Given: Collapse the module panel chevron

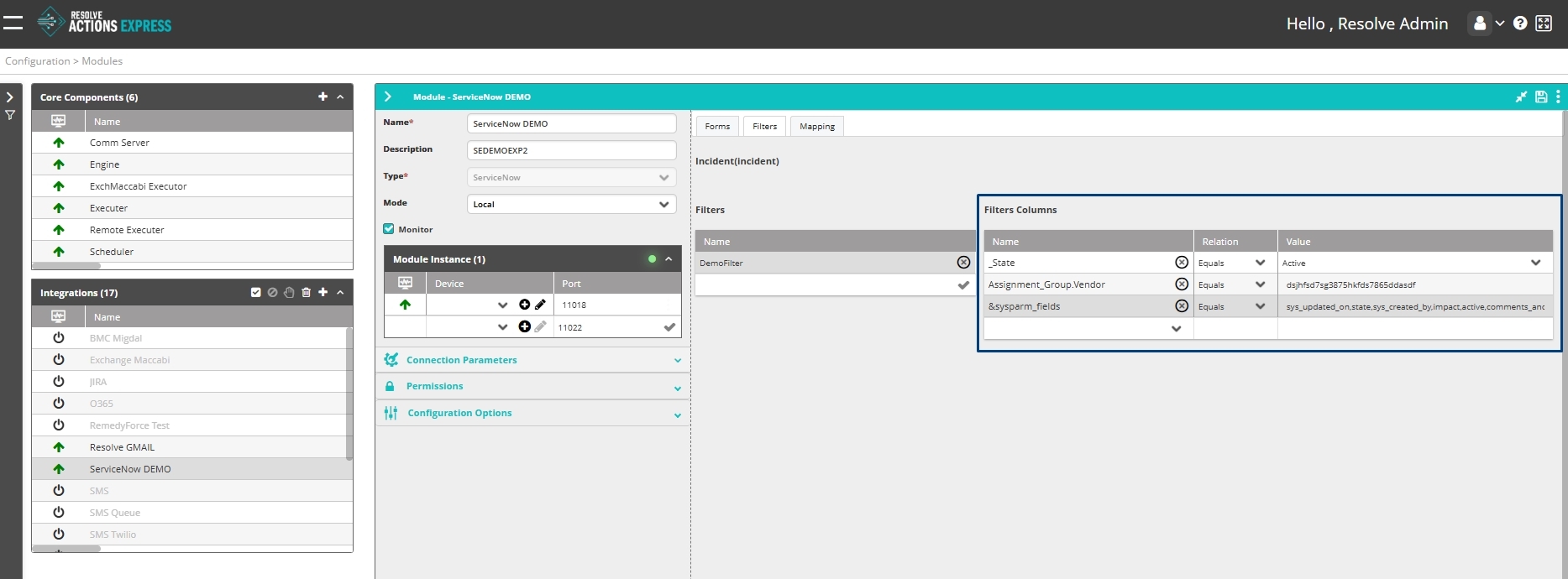Looking at the screenshot, I should click(388, 96).
